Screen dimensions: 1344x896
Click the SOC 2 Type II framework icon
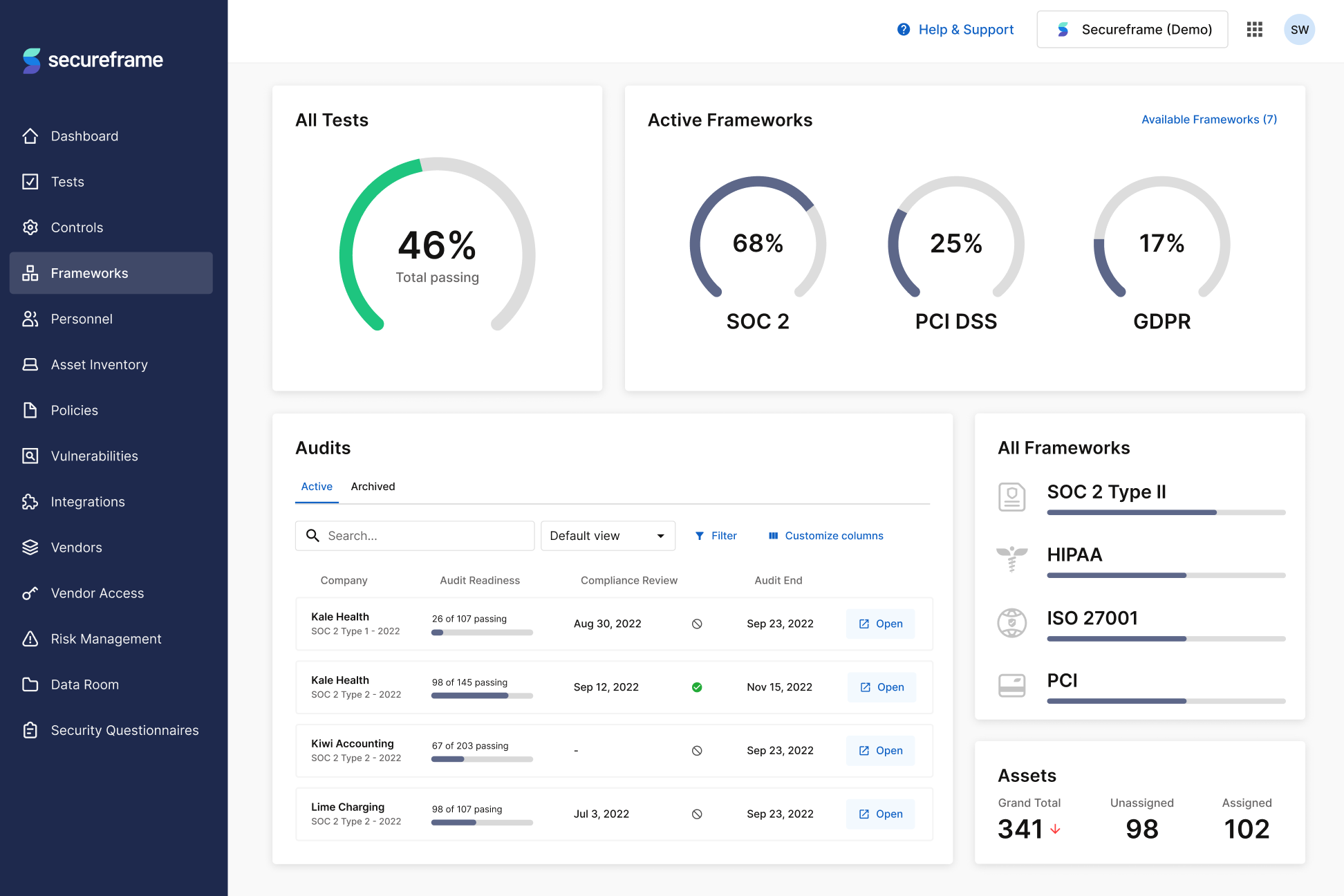(x=1012, y=497)
